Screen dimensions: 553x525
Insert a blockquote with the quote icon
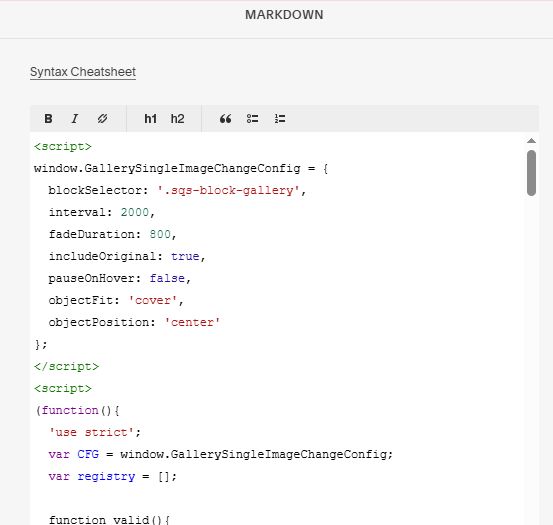[225, 118]
